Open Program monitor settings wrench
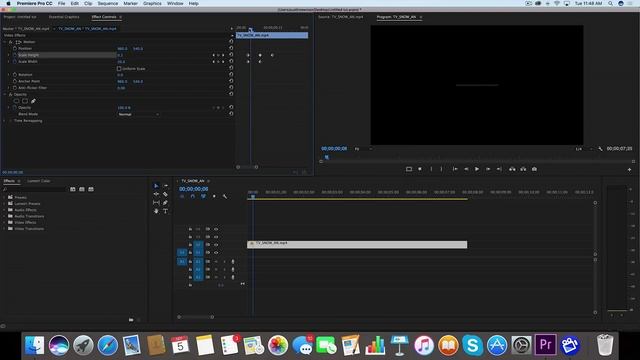The width and height of the screenshot is (640, 360). [600, 149]
